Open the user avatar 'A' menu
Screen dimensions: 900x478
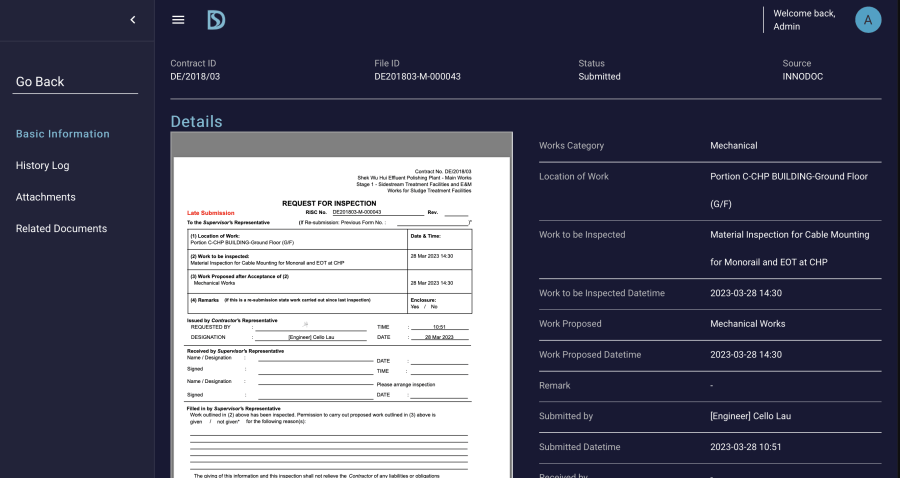868,19
